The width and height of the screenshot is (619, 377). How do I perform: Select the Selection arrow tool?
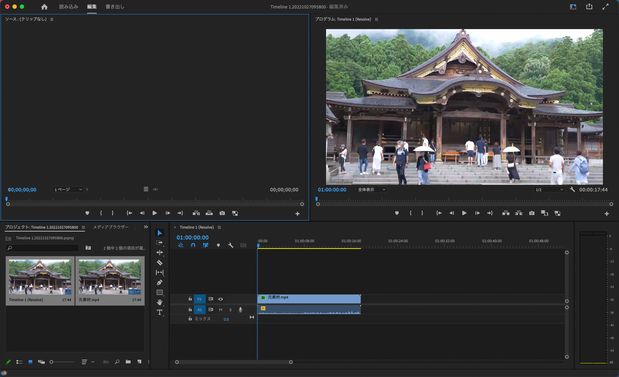click(x=159, y=233)
